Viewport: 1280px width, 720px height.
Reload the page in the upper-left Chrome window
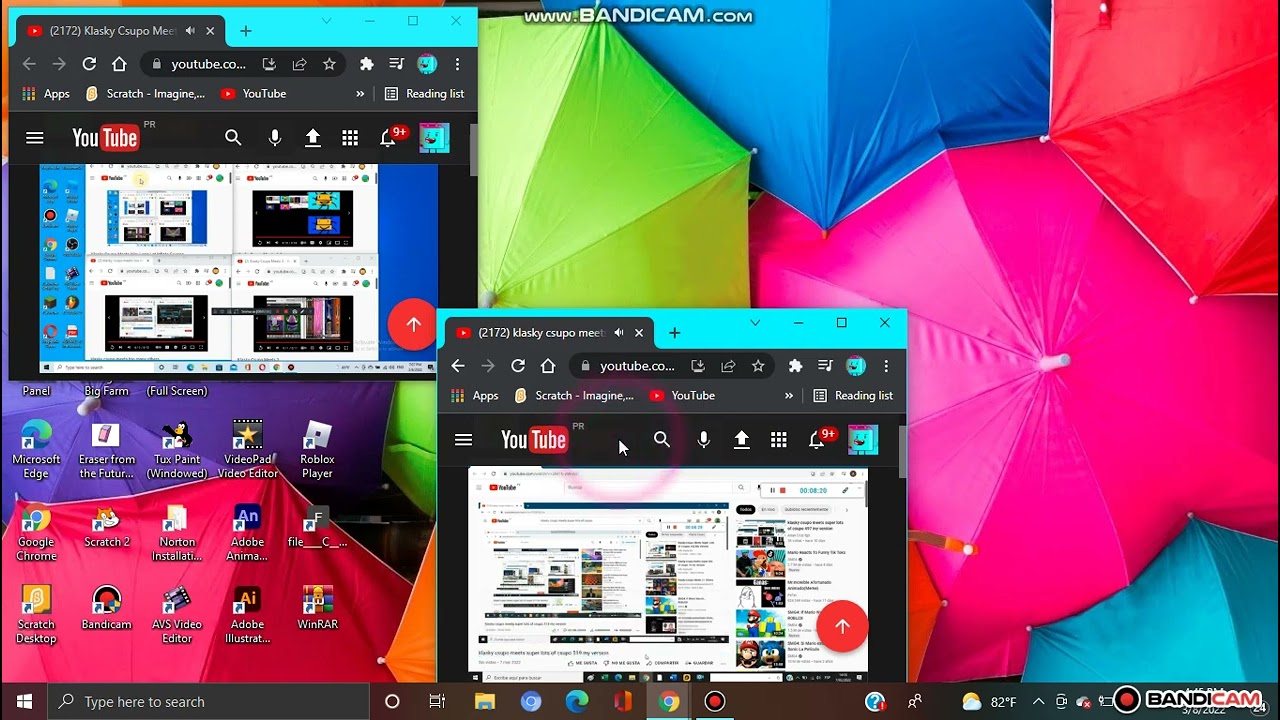pos(89,64)
